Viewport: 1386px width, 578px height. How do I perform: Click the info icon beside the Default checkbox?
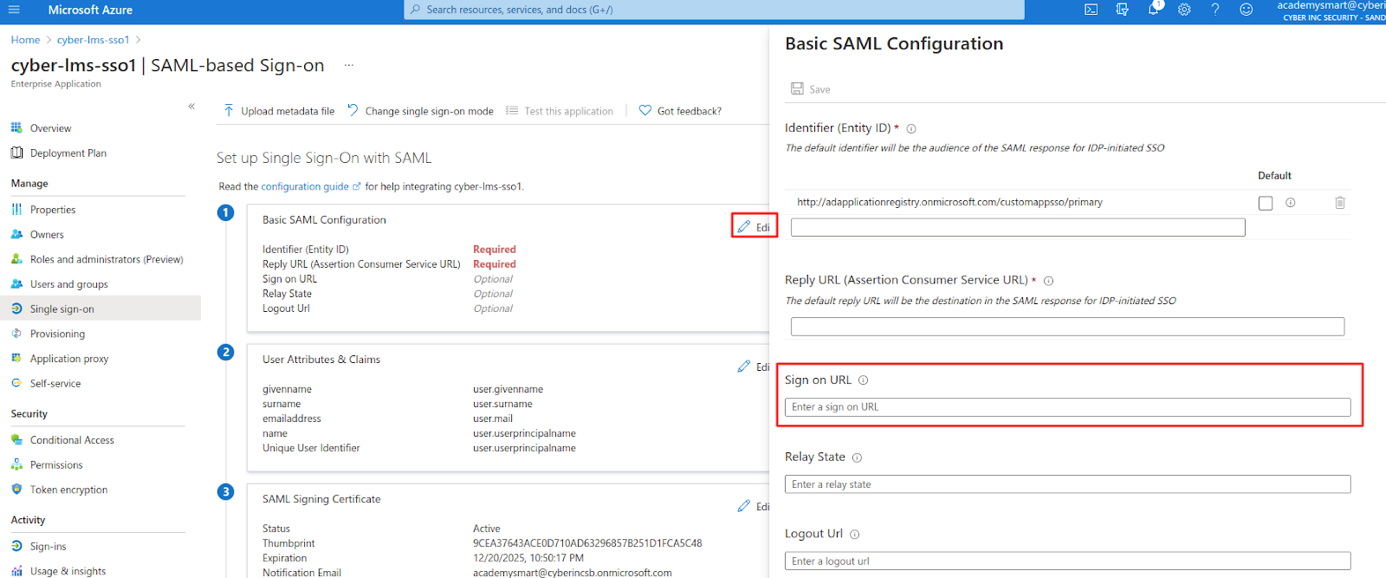pos(1290,202)
